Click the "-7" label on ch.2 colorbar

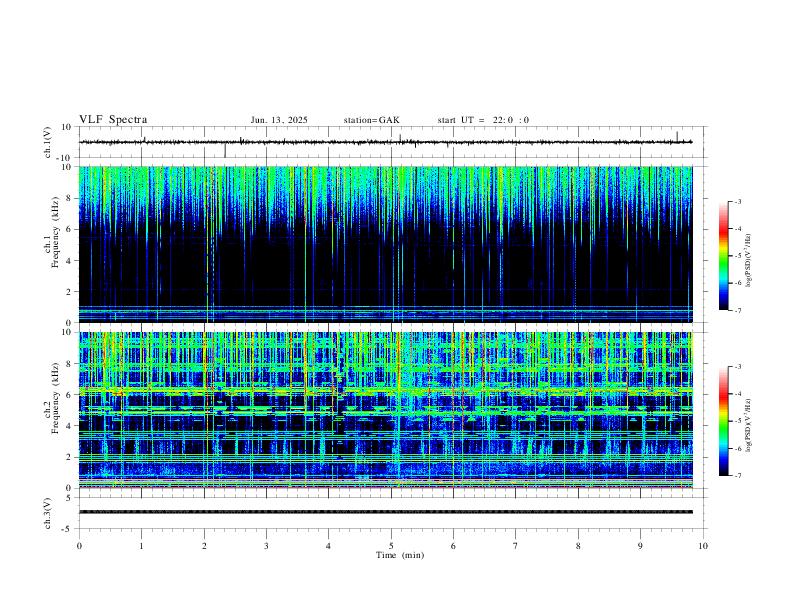[737, 476]
